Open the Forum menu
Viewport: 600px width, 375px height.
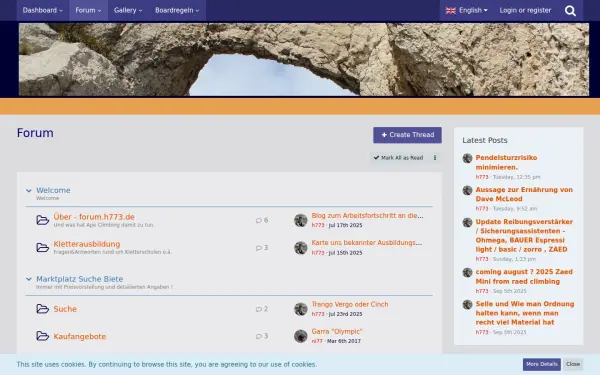pyautogui.click(x=88, y=10)
